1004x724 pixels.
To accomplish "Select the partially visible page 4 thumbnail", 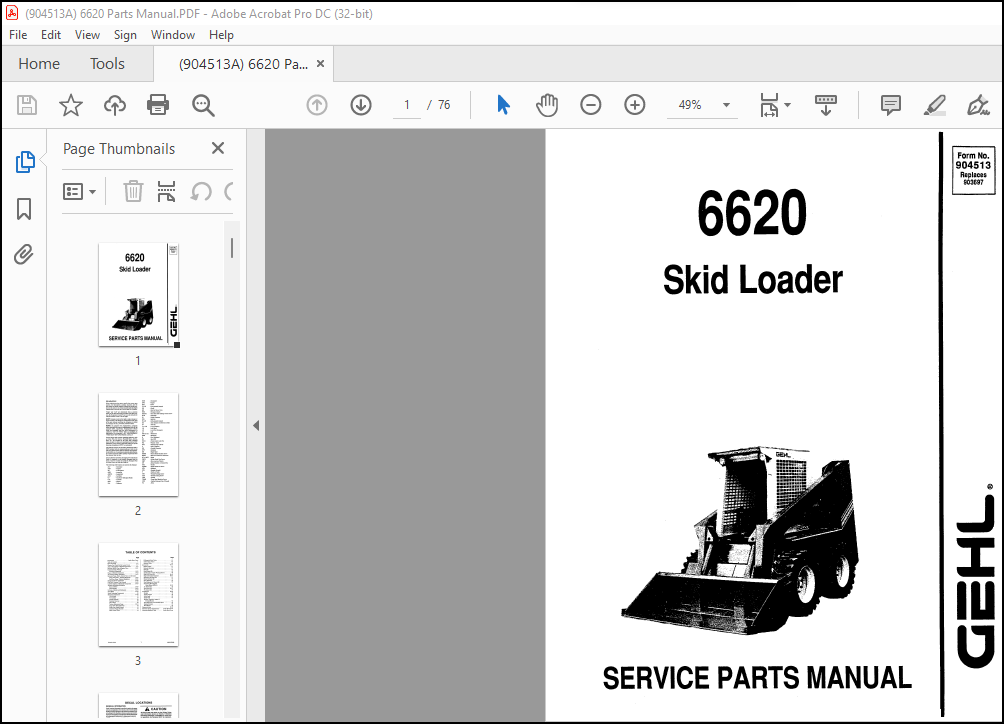I will [138, 706].
